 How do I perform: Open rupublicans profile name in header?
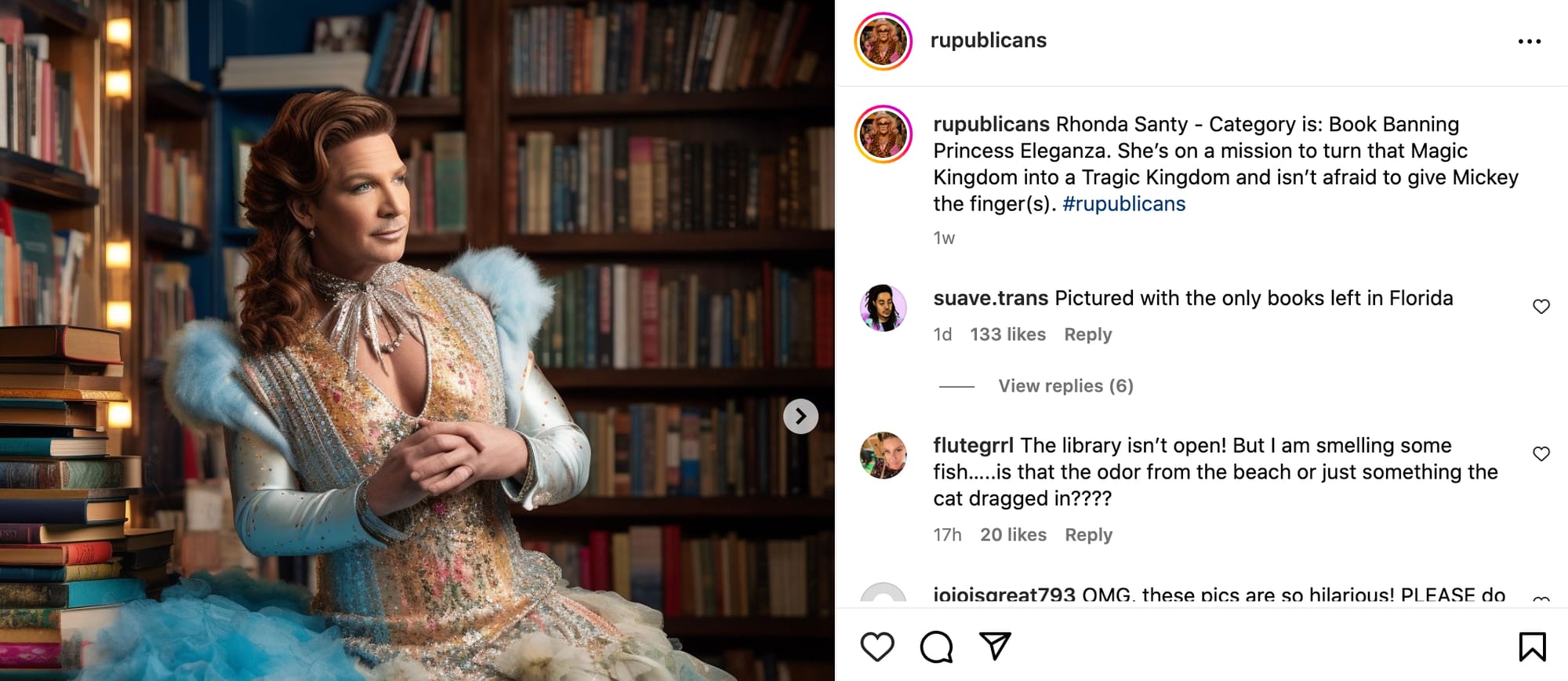tap(988, 40)
